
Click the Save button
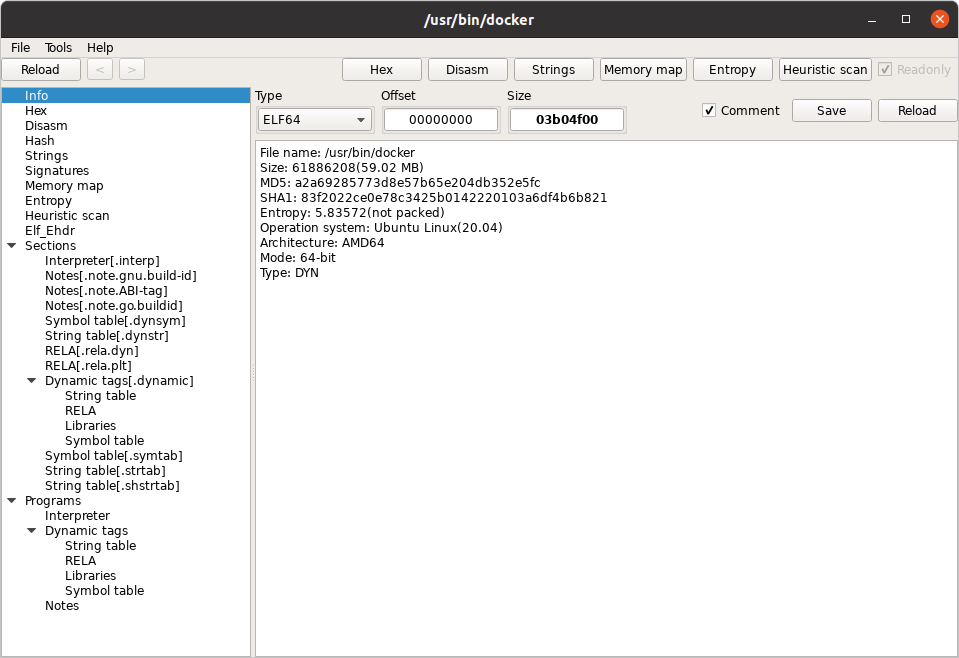832,111
